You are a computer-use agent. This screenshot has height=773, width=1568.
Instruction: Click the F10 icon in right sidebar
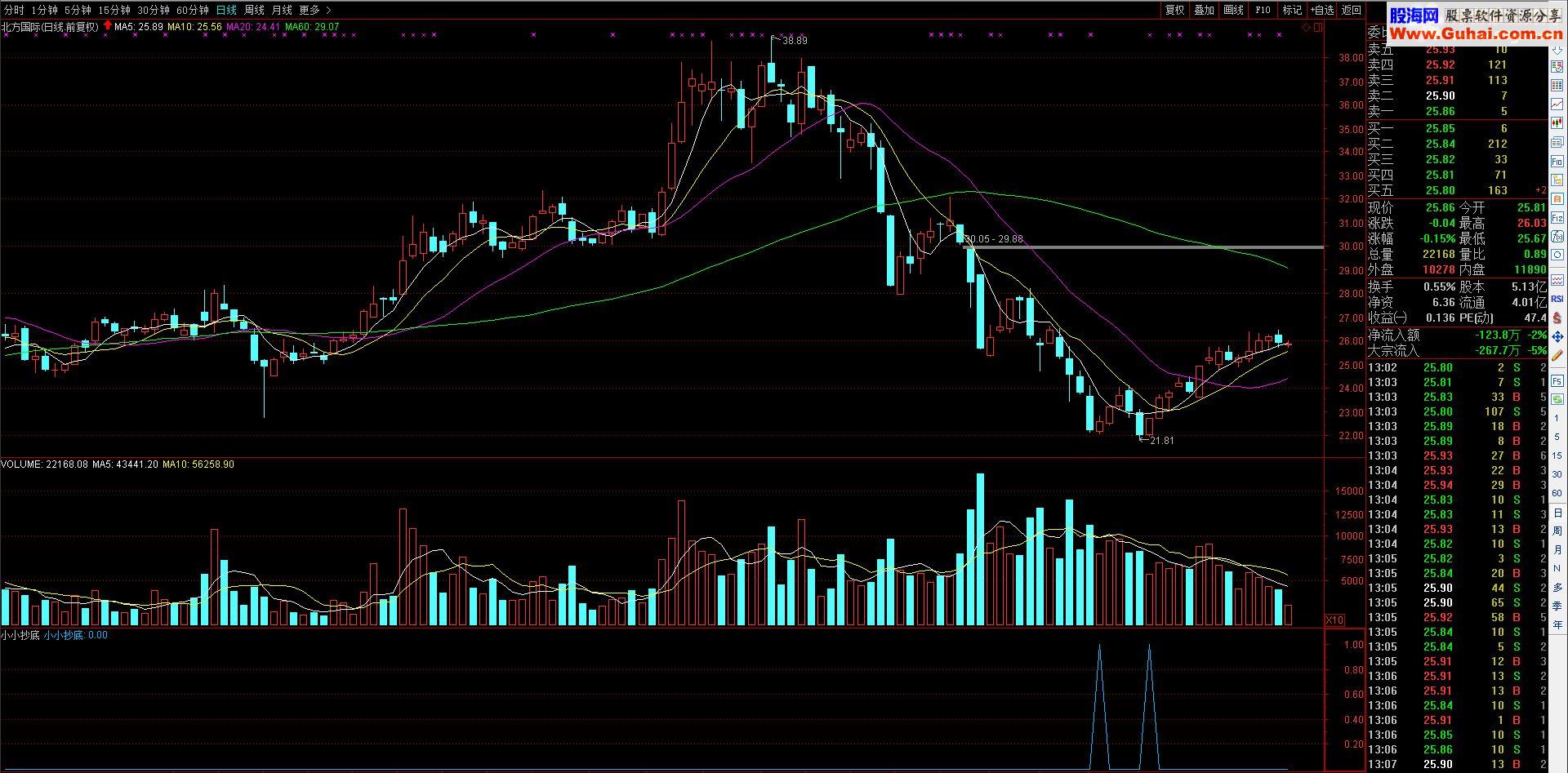click(x=1557, y=162)
